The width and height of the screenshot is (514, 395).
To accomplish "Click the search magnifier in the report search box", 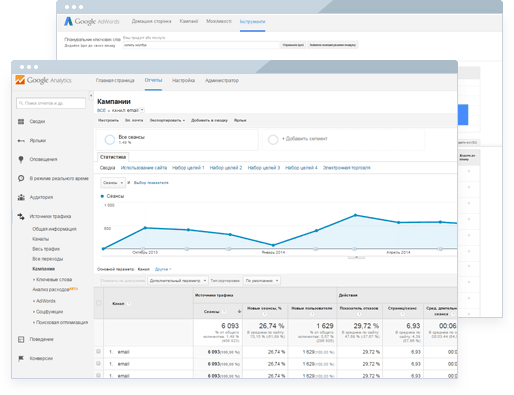I will click(x=21, y=103).
